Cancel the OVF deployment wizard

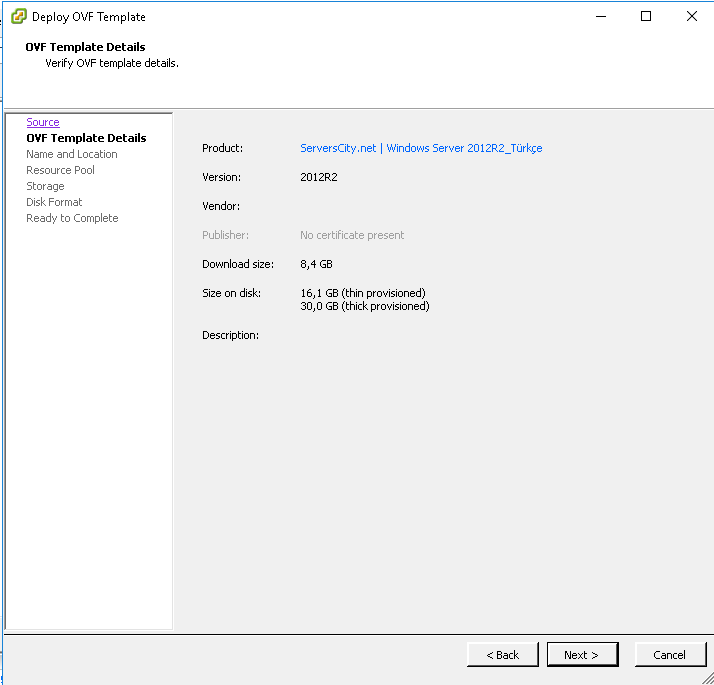pyautogui.click(x=670, y=654)
